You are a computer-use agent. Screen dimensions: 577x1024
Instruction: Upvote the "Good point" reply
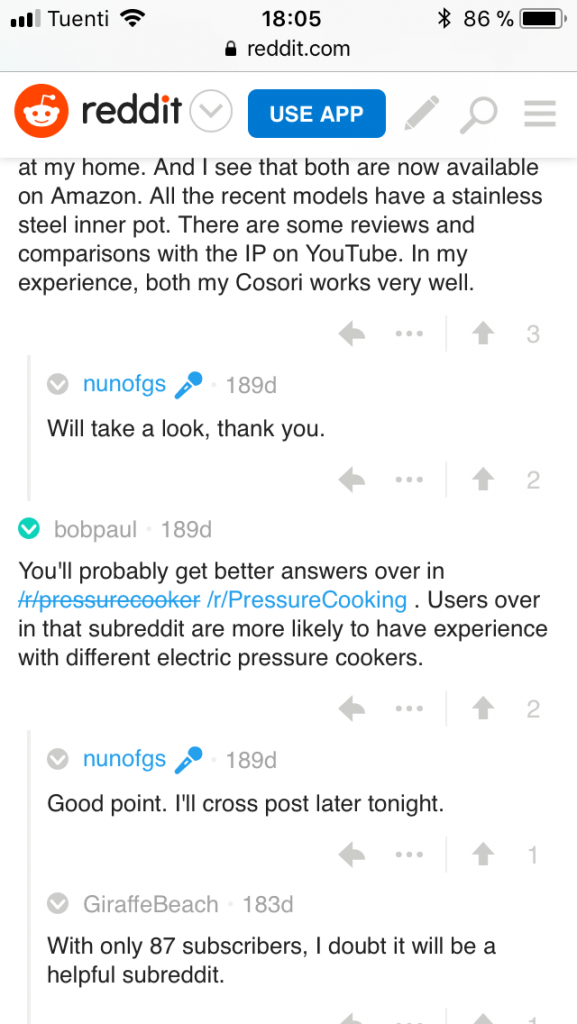click(x=483, y=854)
